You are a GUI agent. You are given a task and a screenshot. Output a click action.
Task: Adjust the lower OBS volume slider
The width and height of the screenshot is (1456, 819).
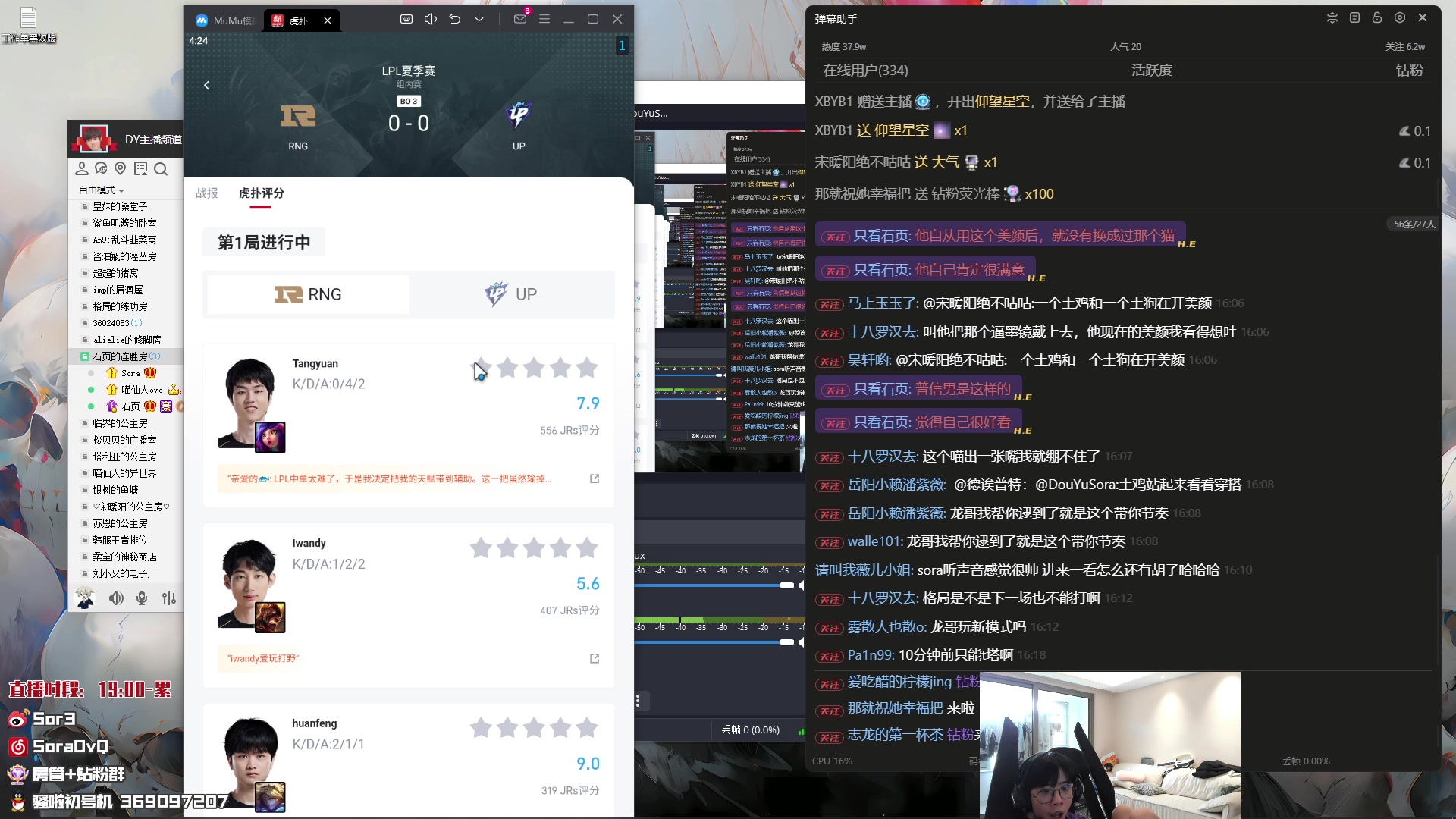(x=787, y=642)
